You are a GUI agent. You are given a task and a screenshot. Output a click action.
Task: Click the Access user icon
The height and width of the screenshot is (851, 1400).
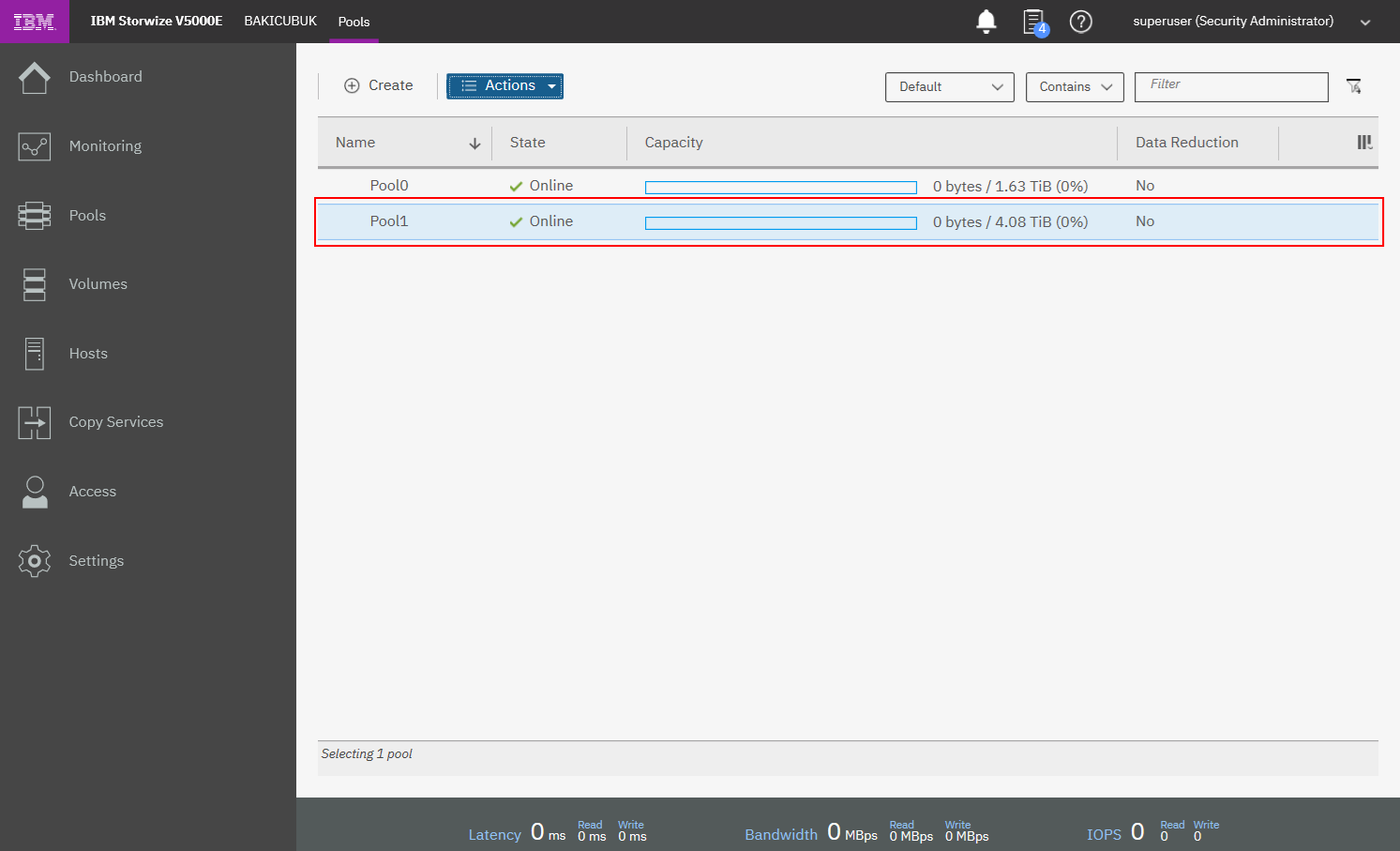point(35,492)
